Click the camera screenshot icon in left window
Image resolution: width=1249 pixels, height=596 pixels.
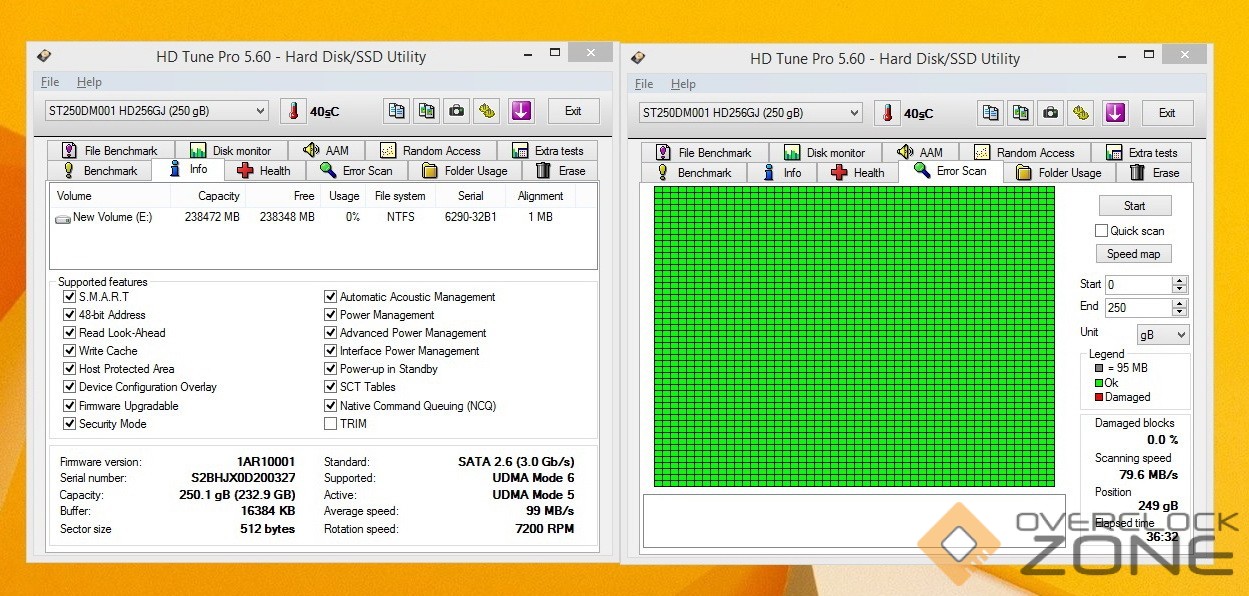[456, 111]
